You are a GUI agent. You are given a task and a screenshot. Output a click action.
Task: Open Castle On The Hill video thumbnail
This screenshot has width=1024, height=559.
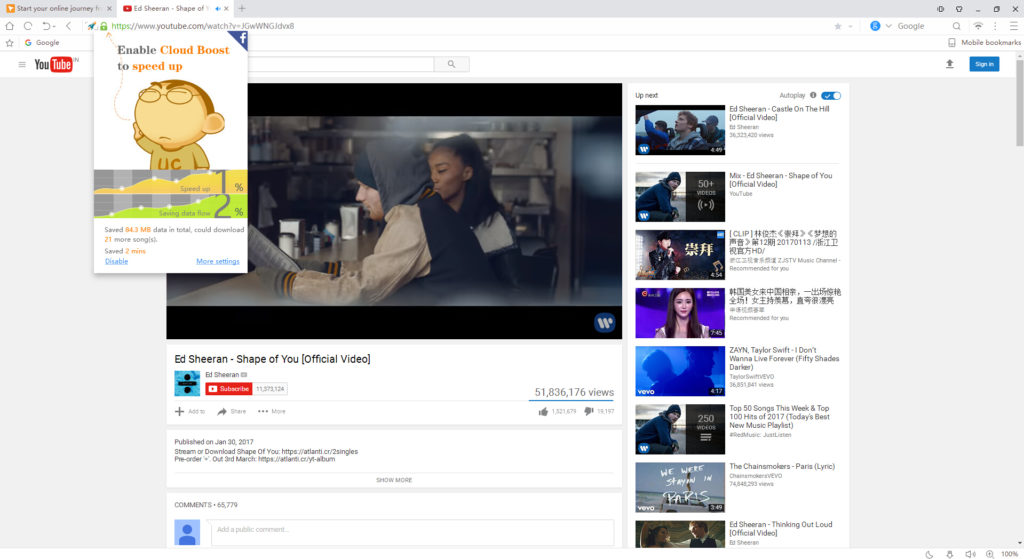[x=680, y=130]
